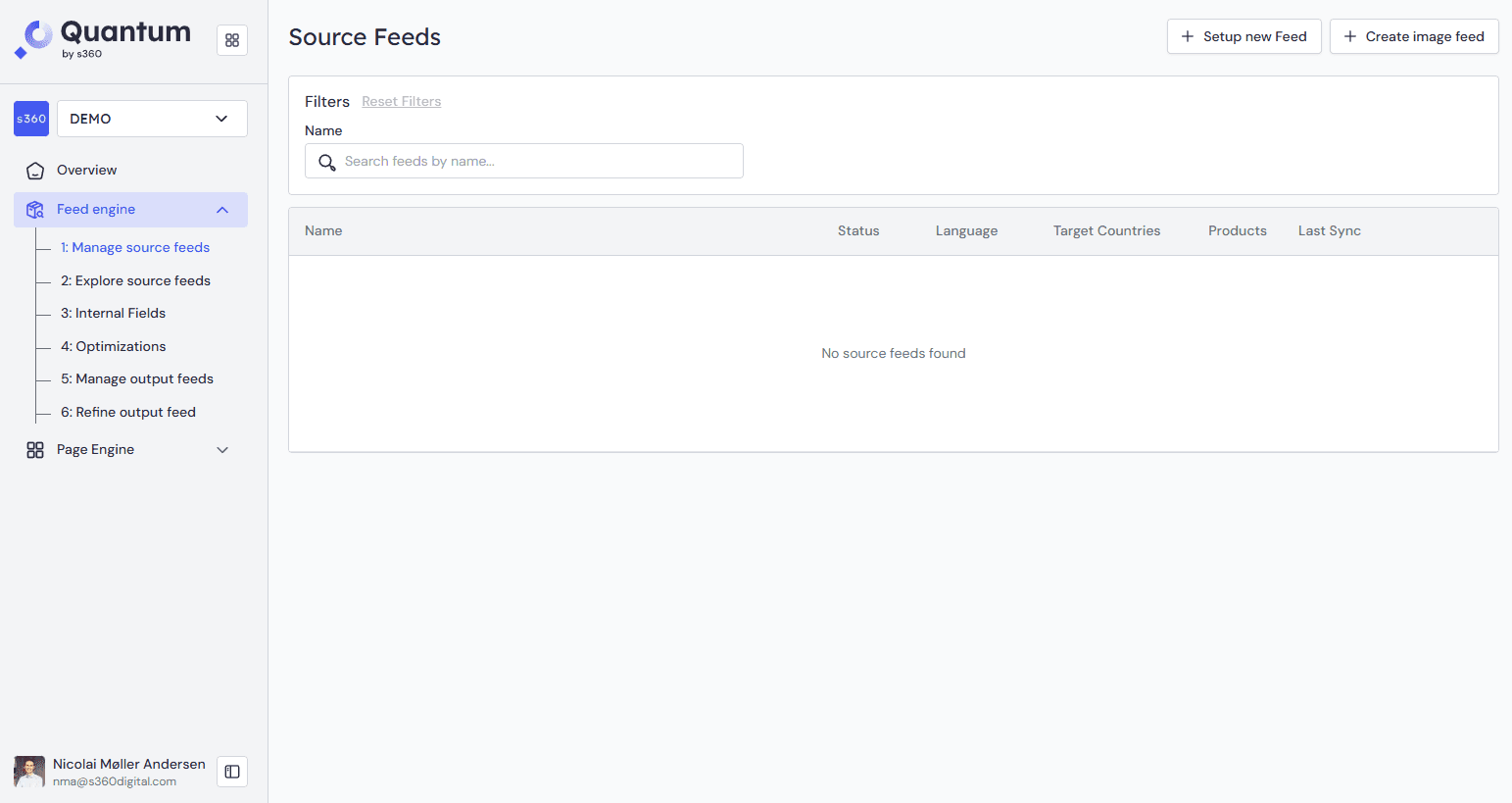The height and width of the screenshot is (803, 1512).
Task: Open 6: Refine output feed
Action: [127, 412]
